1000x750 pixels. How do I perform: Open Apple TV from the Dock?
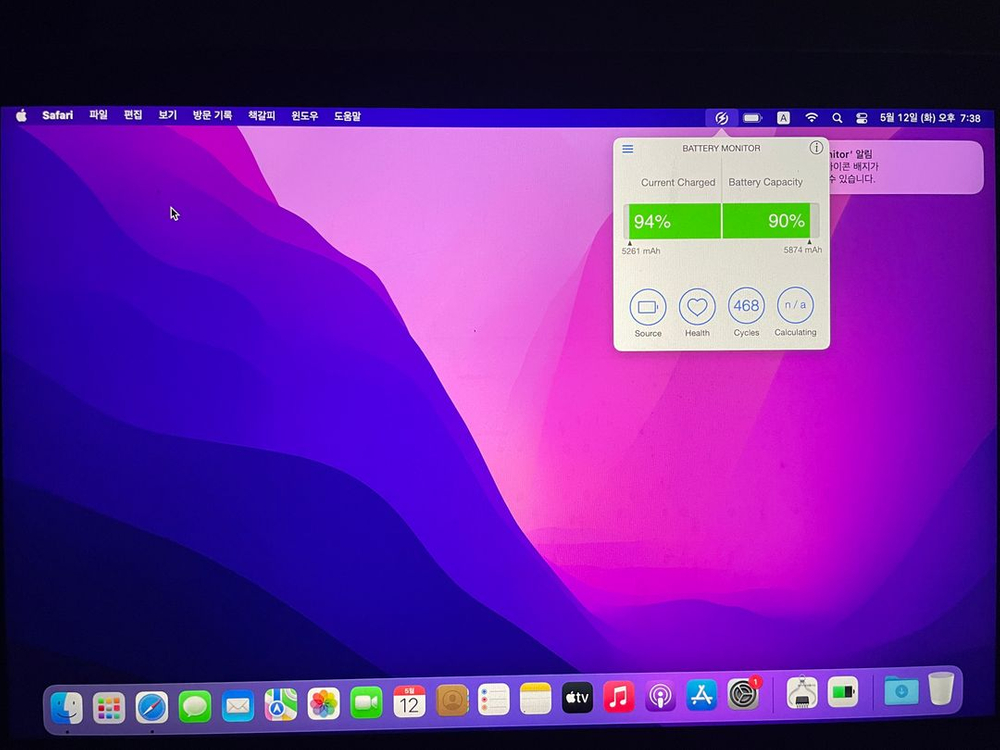point(577,698)
